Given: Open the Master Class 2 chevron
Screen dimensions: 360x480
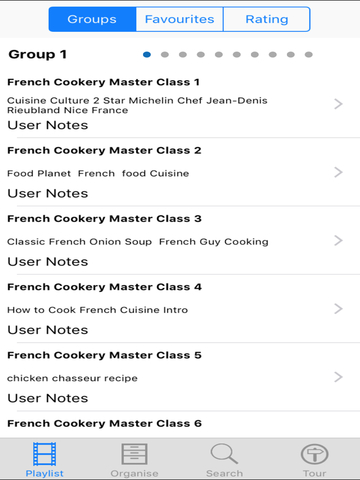Looking at the screenshot, I should 338,172.
